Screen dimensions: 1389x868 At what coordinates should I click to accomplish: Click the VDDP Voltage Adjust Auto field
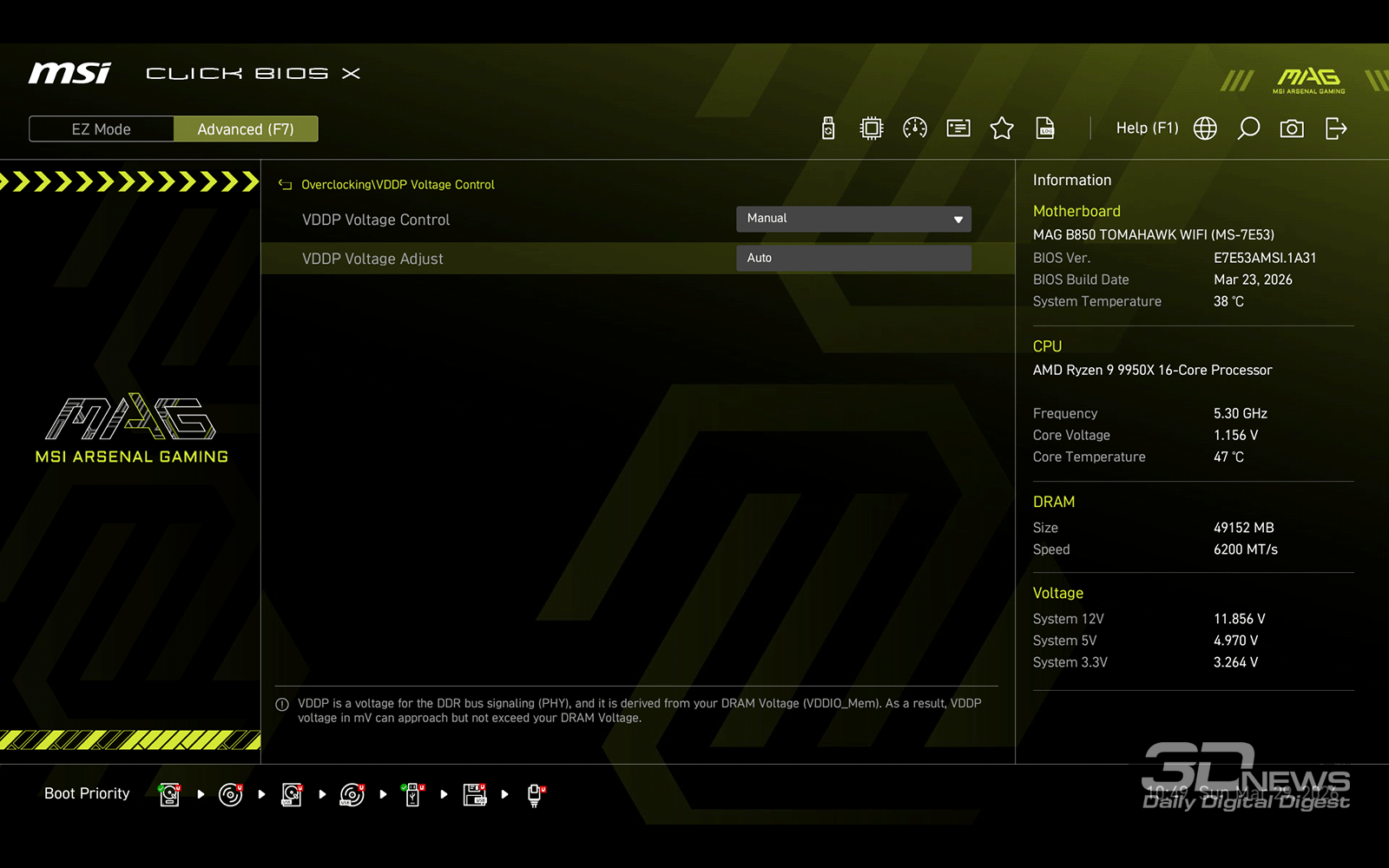[x=853, y=258]
